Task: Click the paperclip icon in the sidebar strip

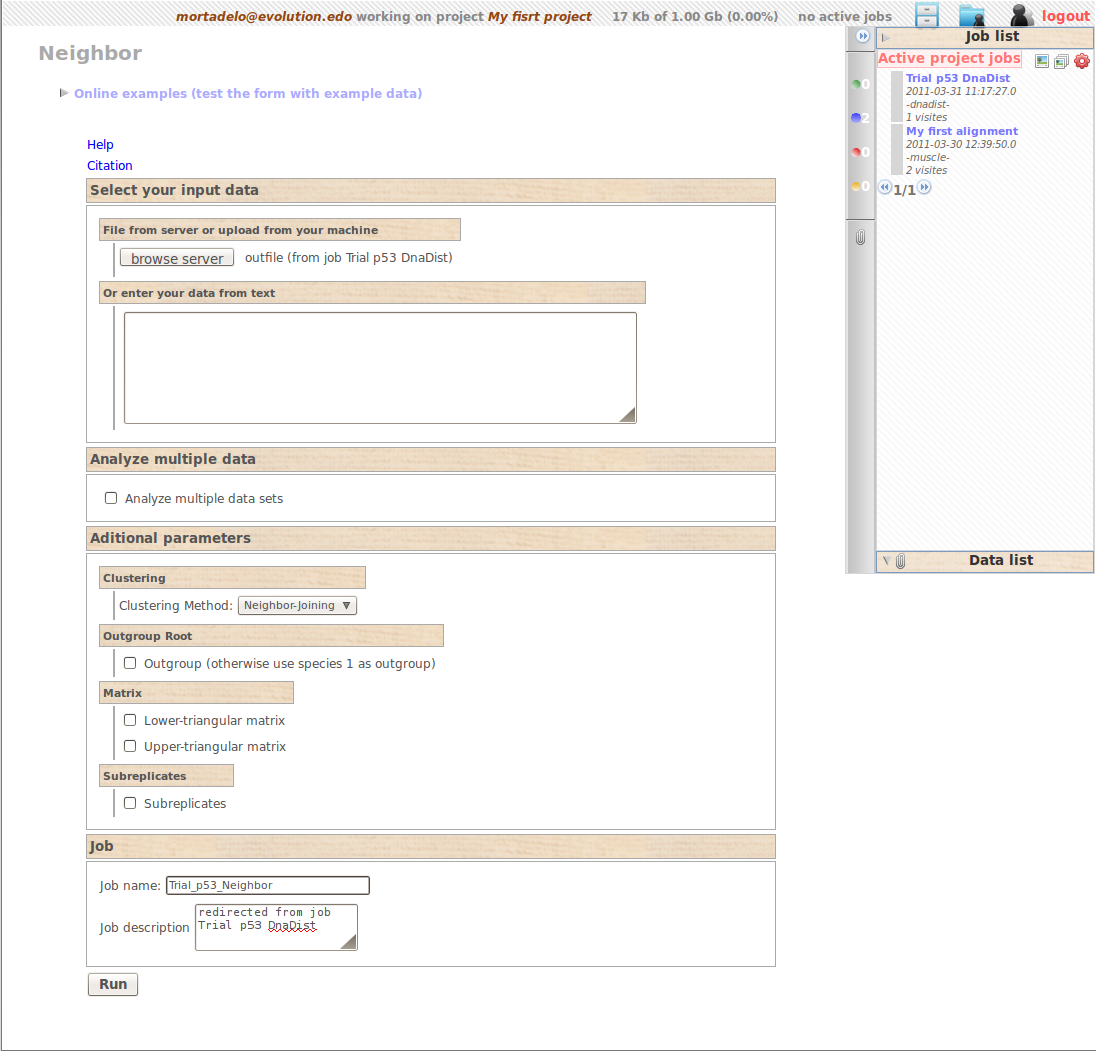Action: tap(860, 238)
